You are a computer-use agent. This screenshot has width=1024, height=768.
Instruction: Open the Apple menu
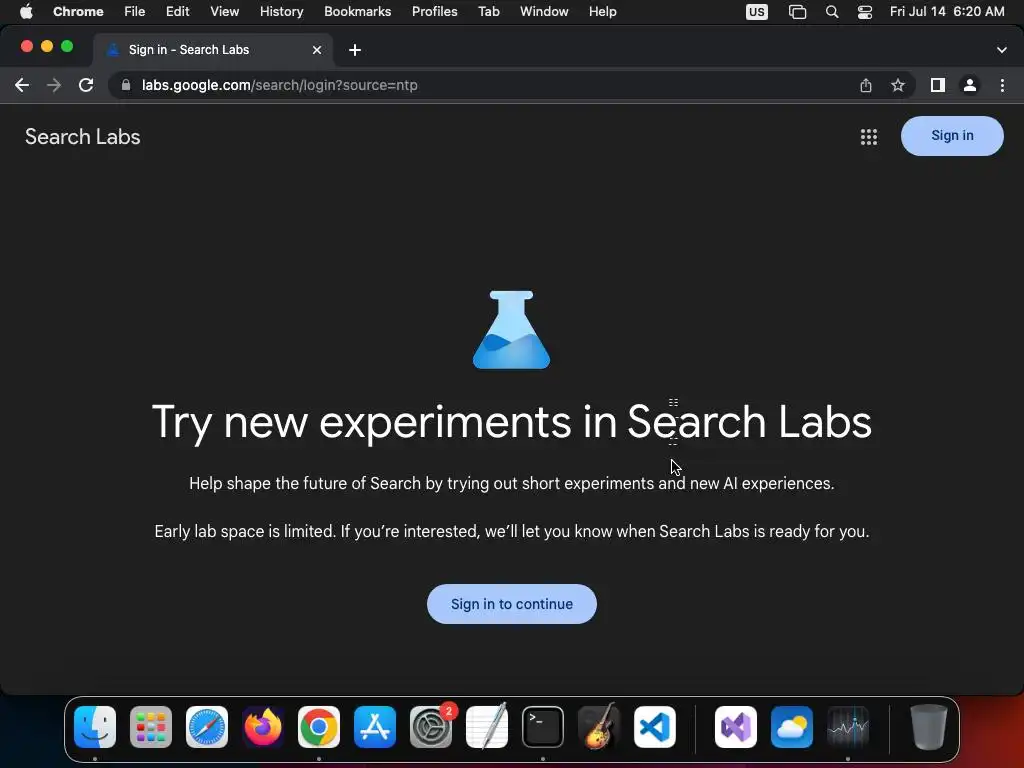(x=26, y=11)
